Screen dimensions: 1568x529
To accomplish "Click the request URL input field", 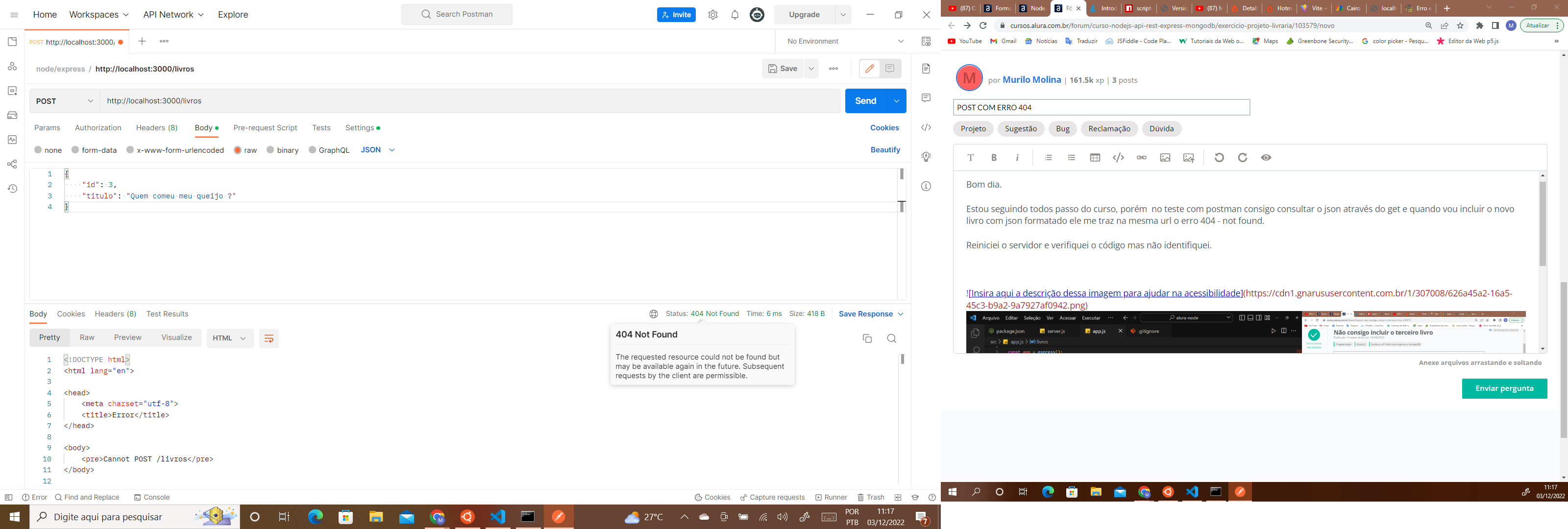I will (x=470, y=101).
